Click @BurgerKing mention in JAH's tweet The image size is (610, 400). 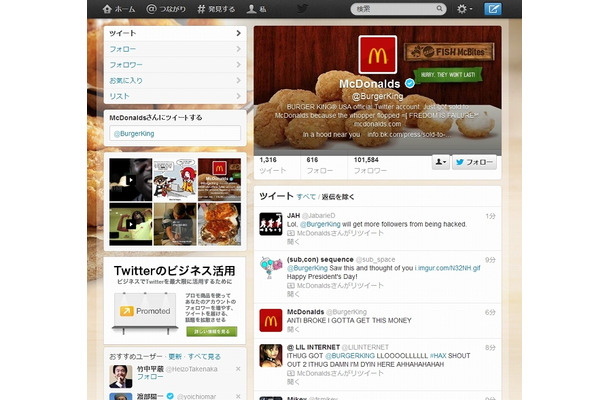coord(320,224)
